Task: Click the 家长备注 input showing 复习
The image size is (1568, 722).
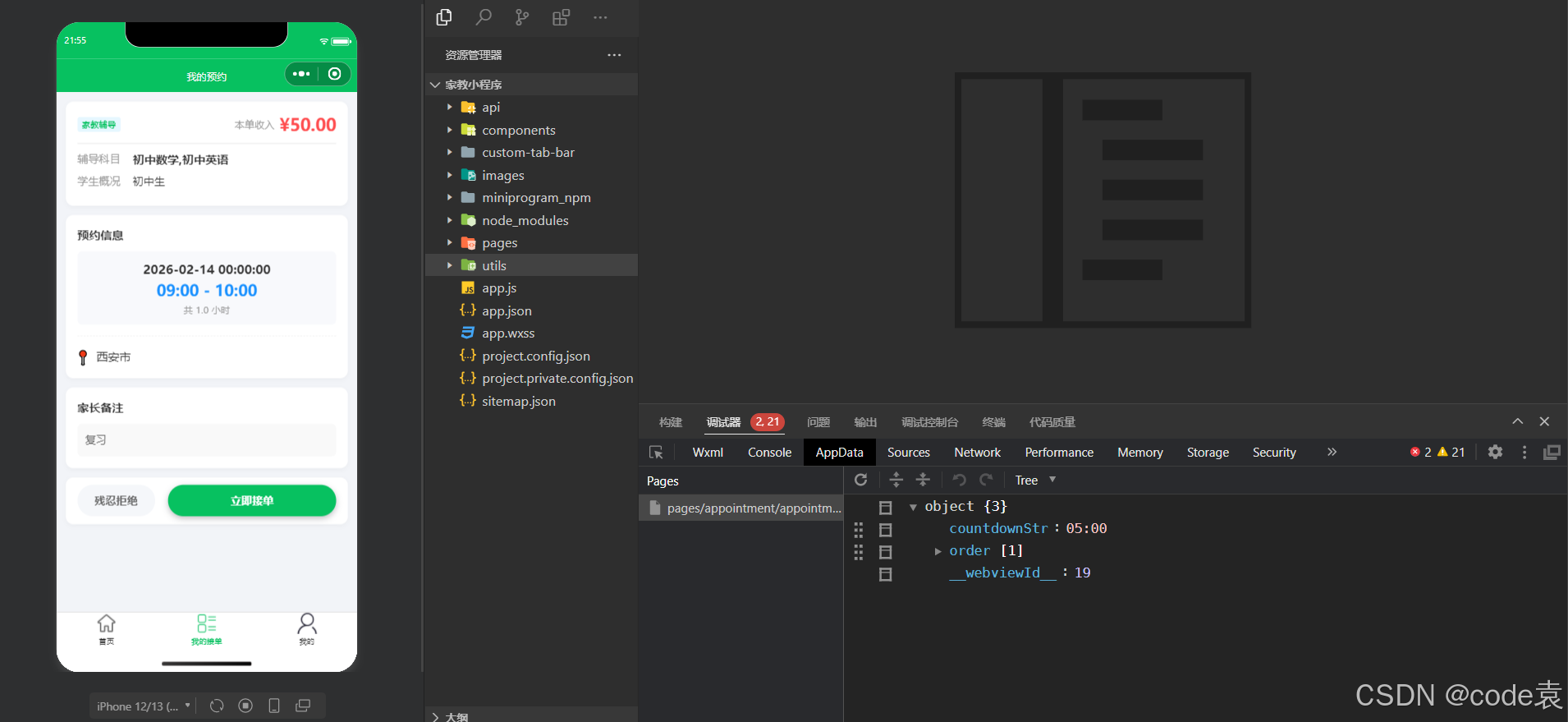Action: [x=207, y=439]
